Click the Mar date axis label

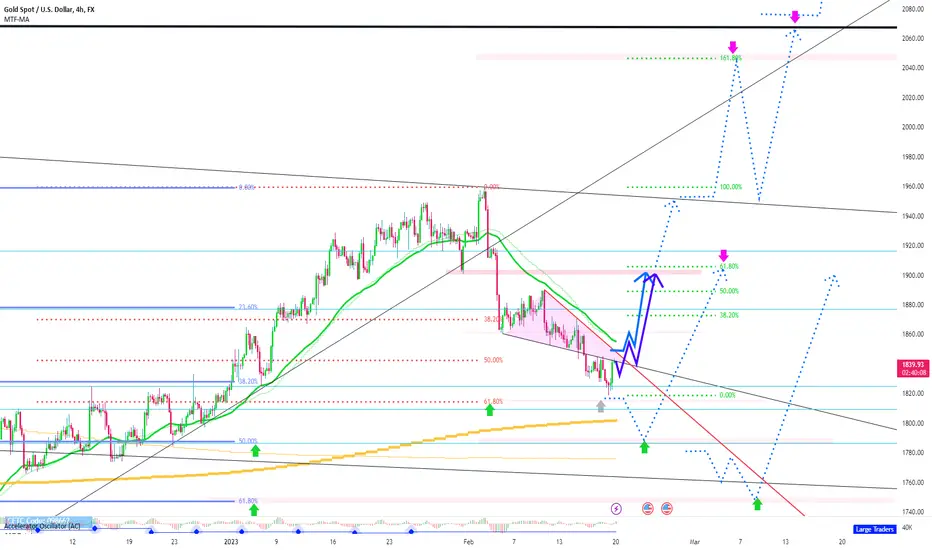click(695, 542)
